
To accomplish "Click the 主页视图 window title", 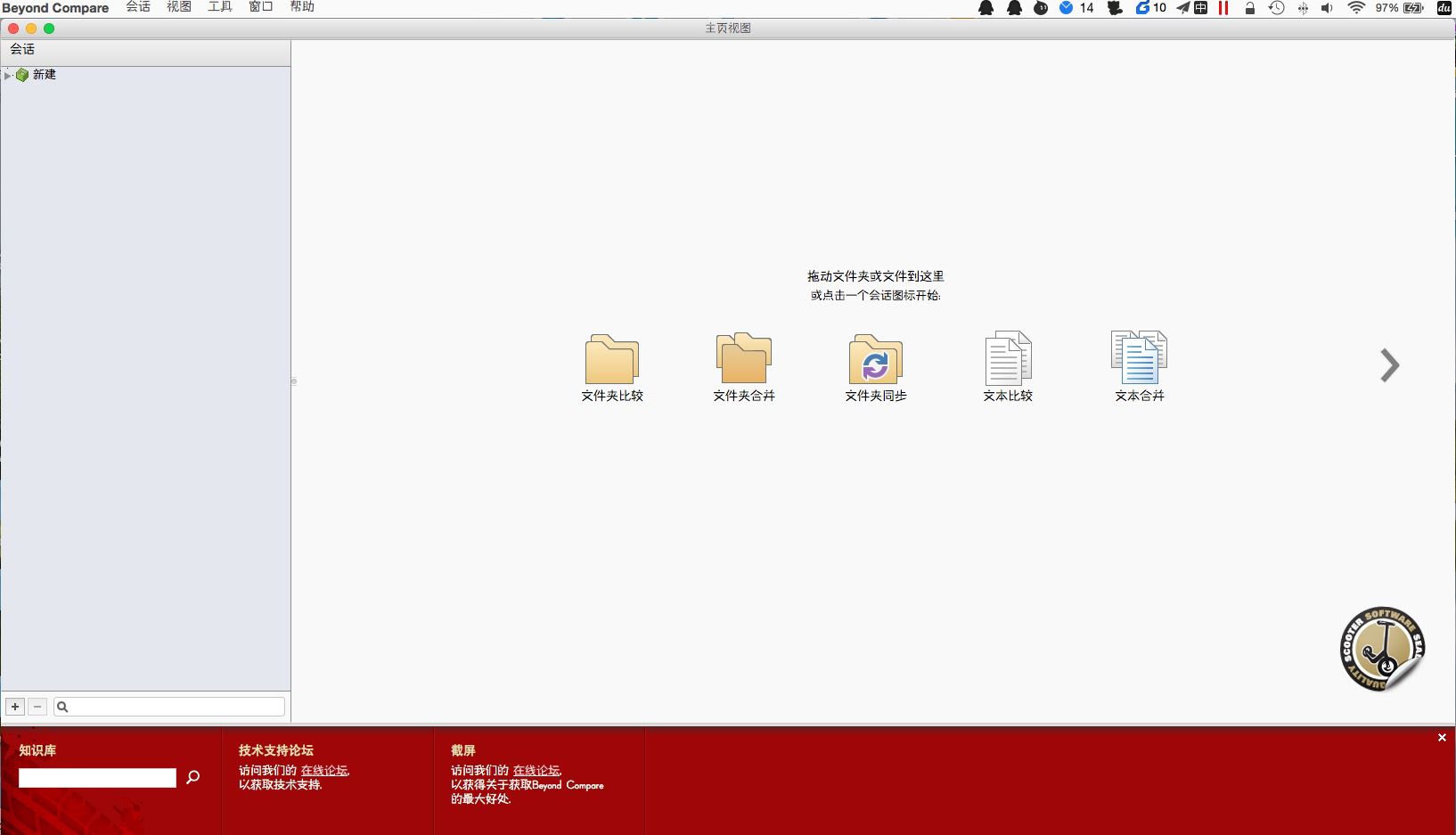I will point(728,29).
